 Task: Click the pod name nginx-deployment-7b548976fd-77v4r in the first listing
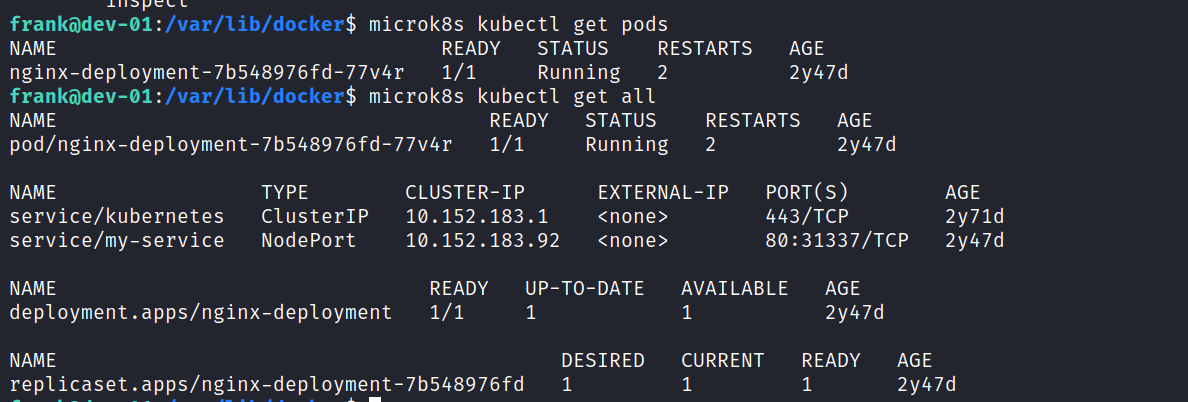click(207, 73)
